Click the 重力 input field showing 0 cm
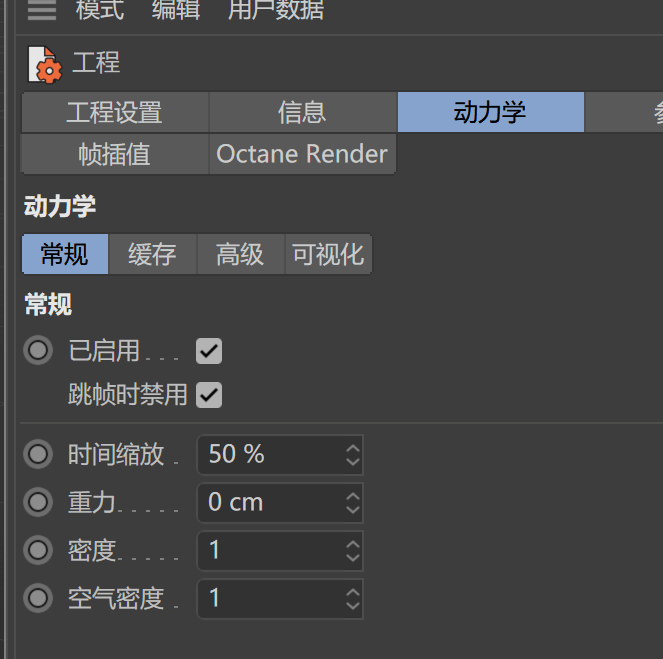Viewport: 663px width, 659px height. pos(280,503)
